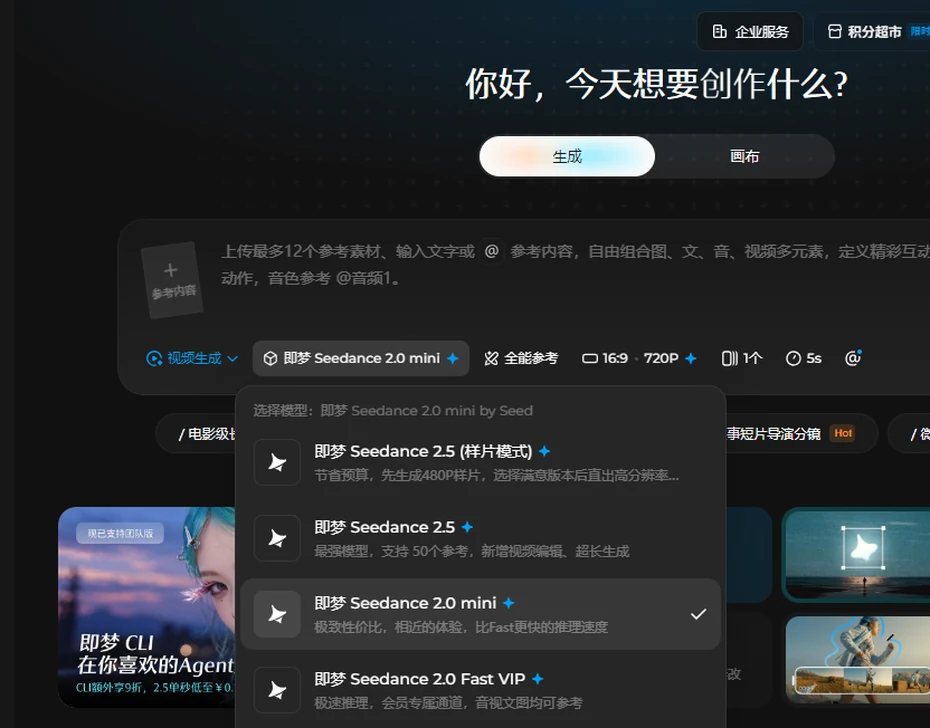Click the 16:9 rectangle ratio icon
Screen dimensions: 930x728
click(x=590, y=358)
